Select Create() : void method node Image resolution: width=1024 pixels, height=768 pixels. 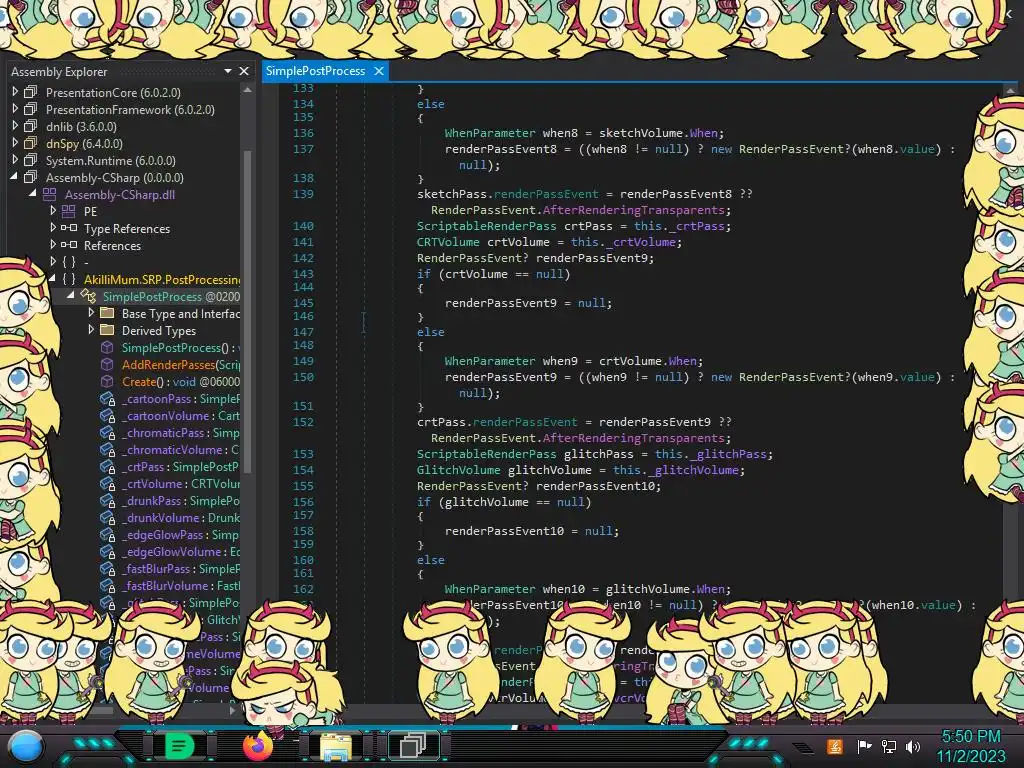pyautogui.click(x=181, y=381)
